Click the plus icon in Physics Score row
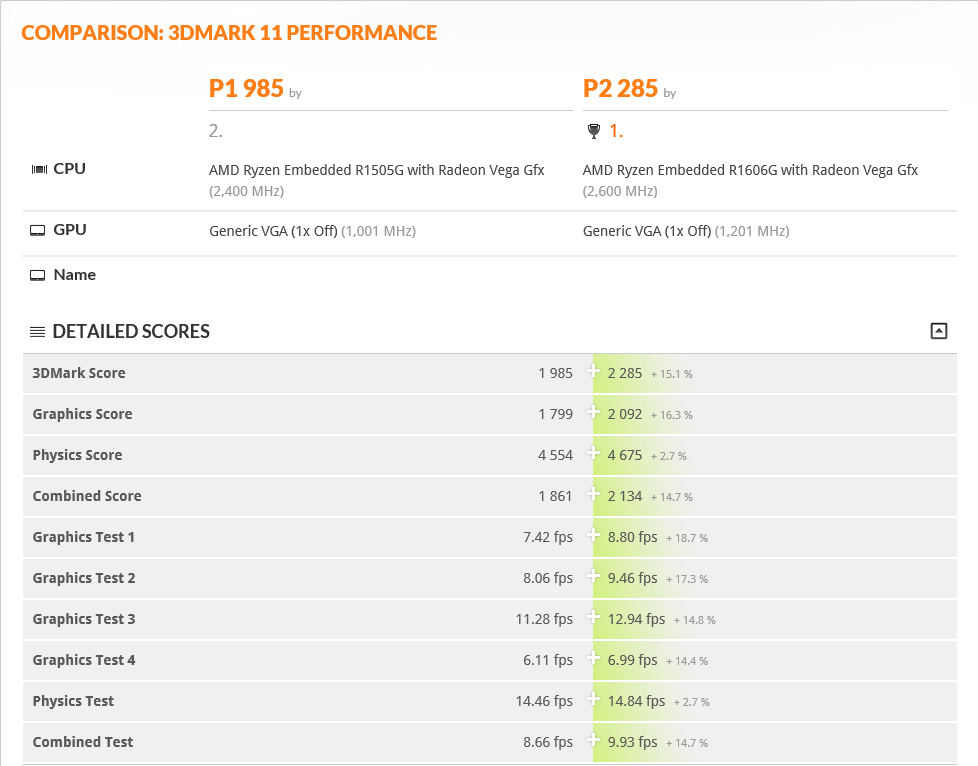This screenshot has height=766, width=978. coord(594,454)
